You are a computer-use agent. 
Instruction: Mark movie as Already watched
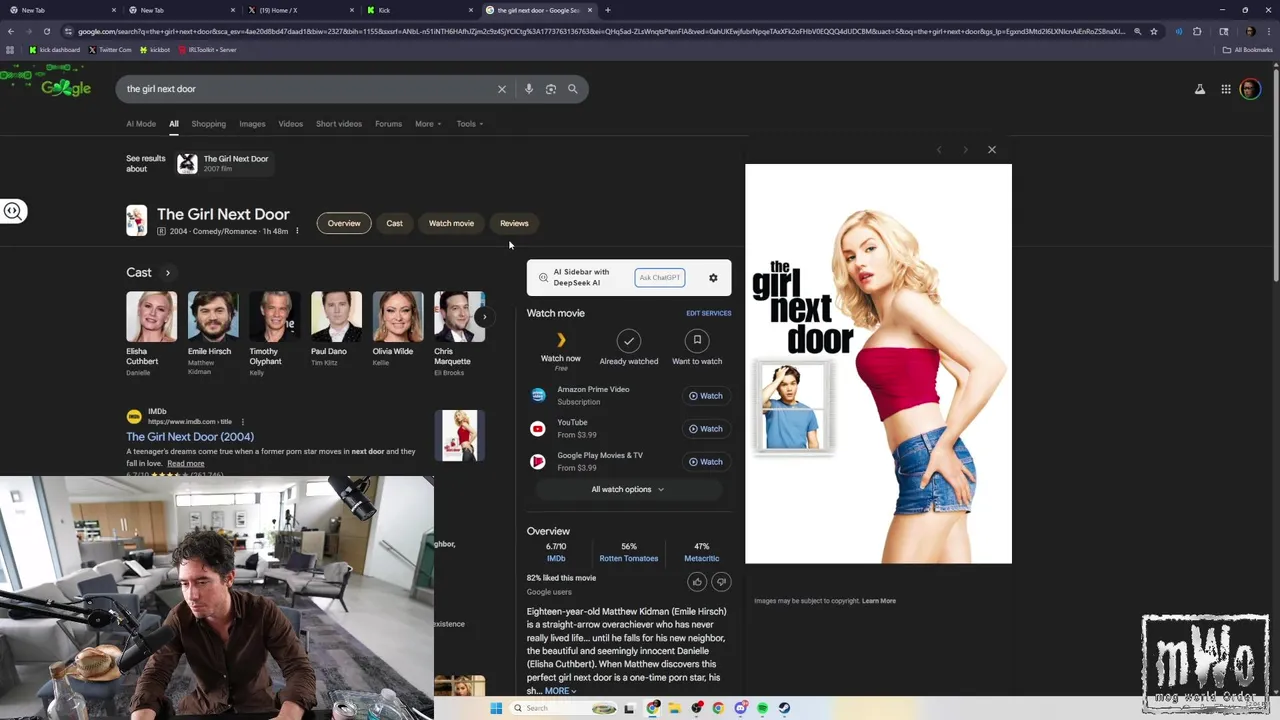point(629,341)
